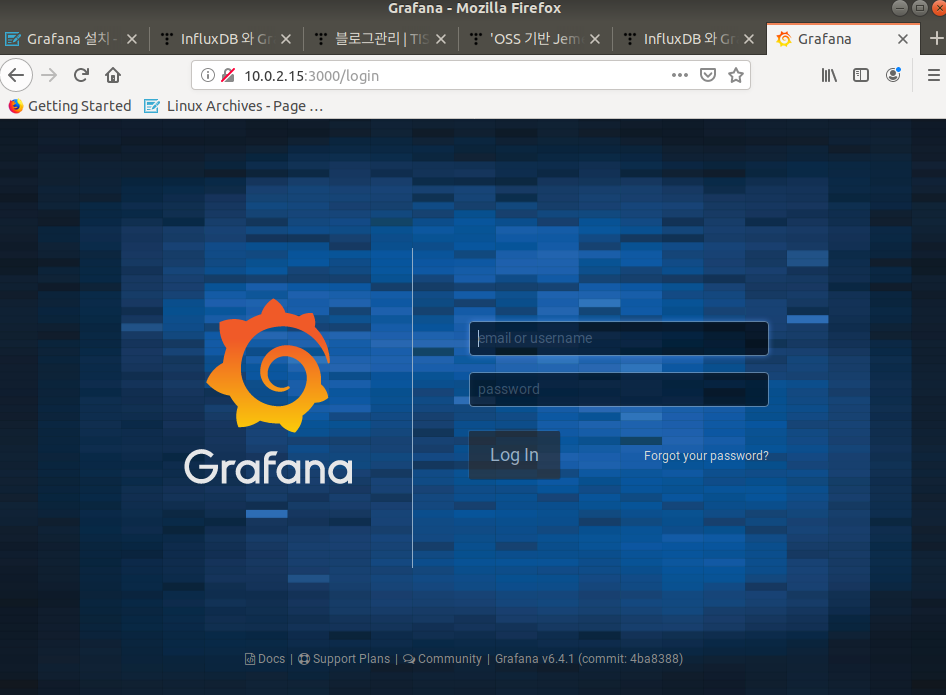Screen dimensions: 946x695
Task: Select the active Grafana tab
Action: click(843, 39)
